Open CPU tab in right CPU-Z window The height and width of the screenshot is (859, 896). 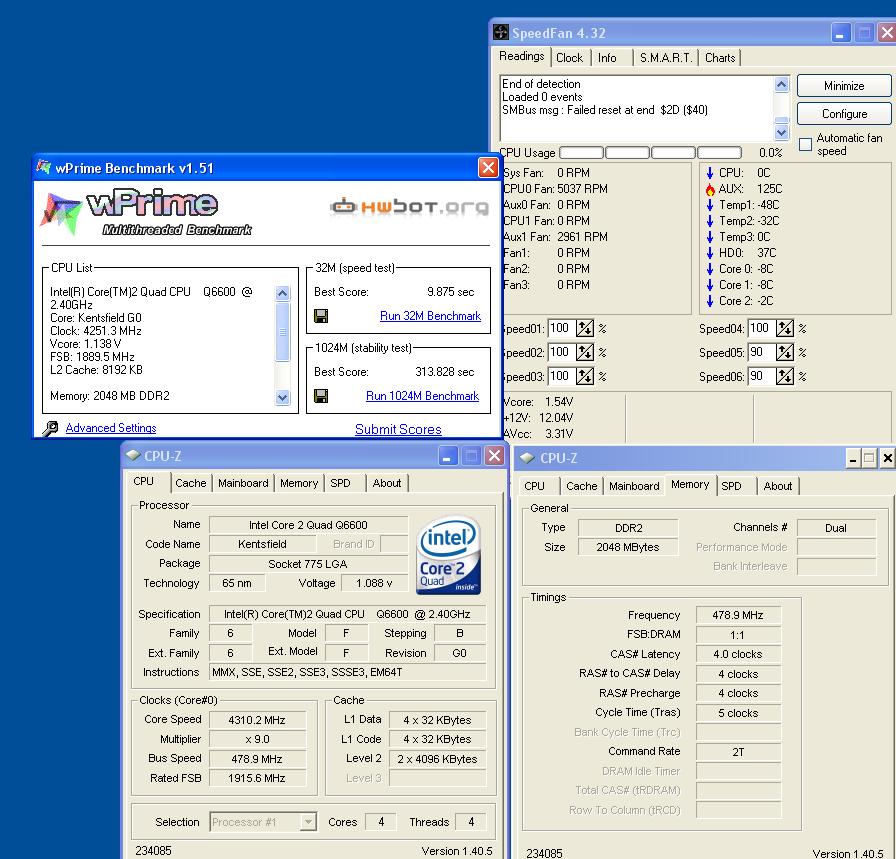534,486
